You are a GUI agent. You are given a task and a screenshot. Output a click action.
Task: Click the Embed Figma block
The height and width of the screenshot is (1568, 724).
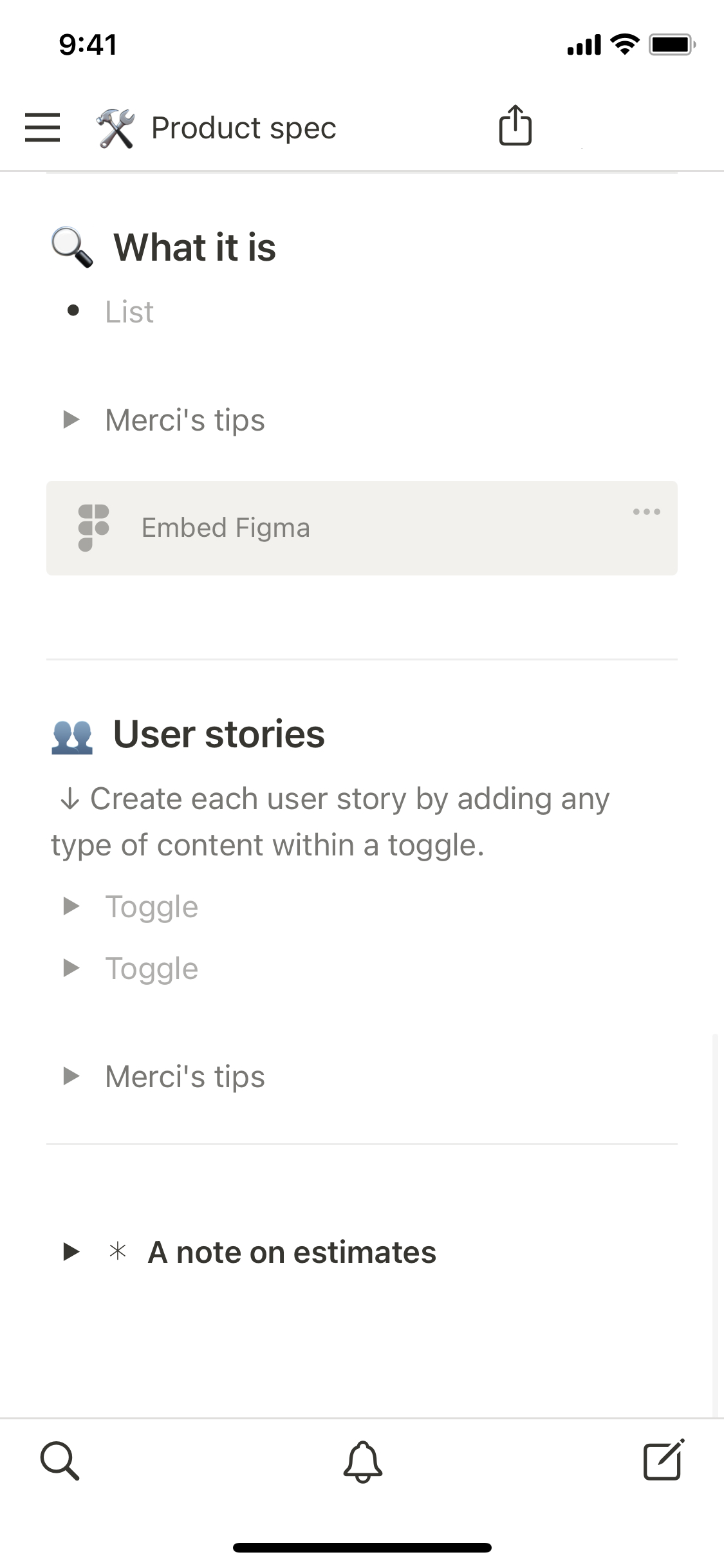click(360, 528)
